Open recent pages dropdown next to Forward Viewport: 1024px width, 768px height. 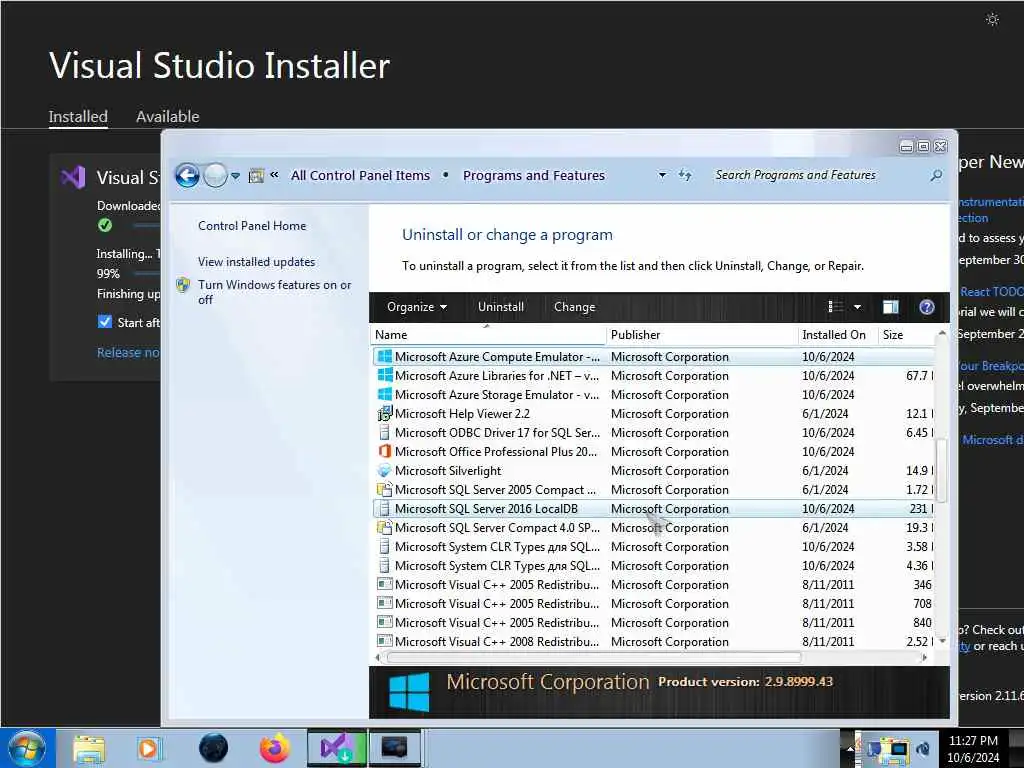pyautogui.click(x=236, y=176)
